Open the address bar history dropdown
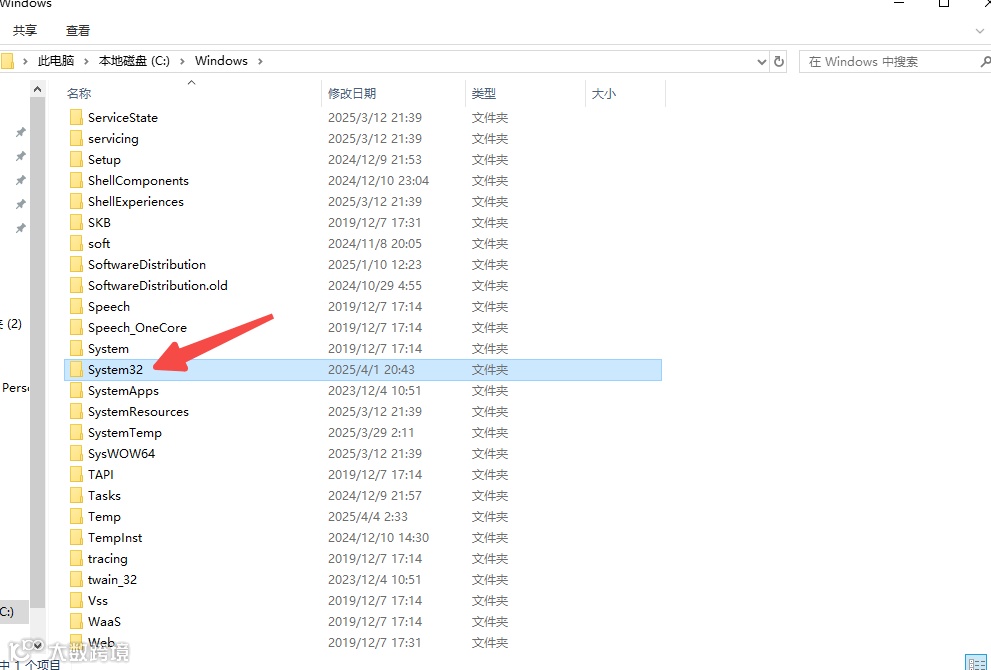Image resolution: width=991 pixels, height=670 pixels. (x=762, y=62)
